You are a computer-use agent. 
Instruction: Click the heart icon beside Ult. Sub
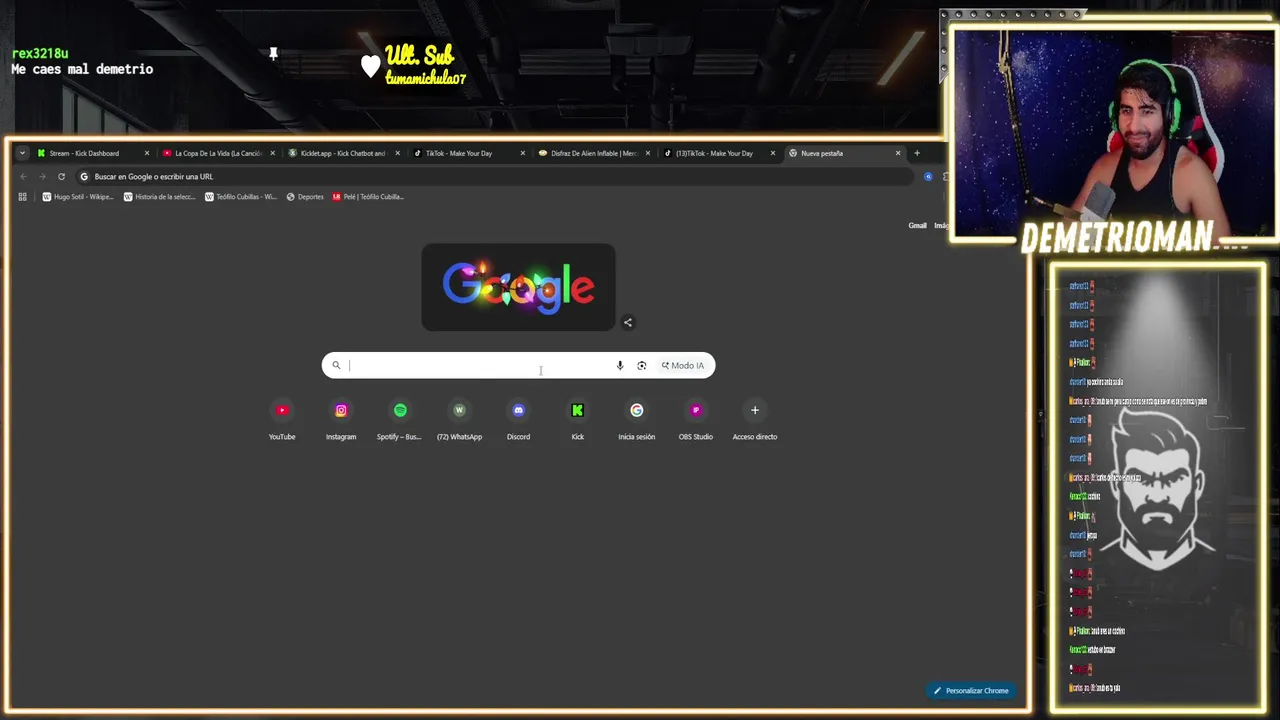coord(371,66)
